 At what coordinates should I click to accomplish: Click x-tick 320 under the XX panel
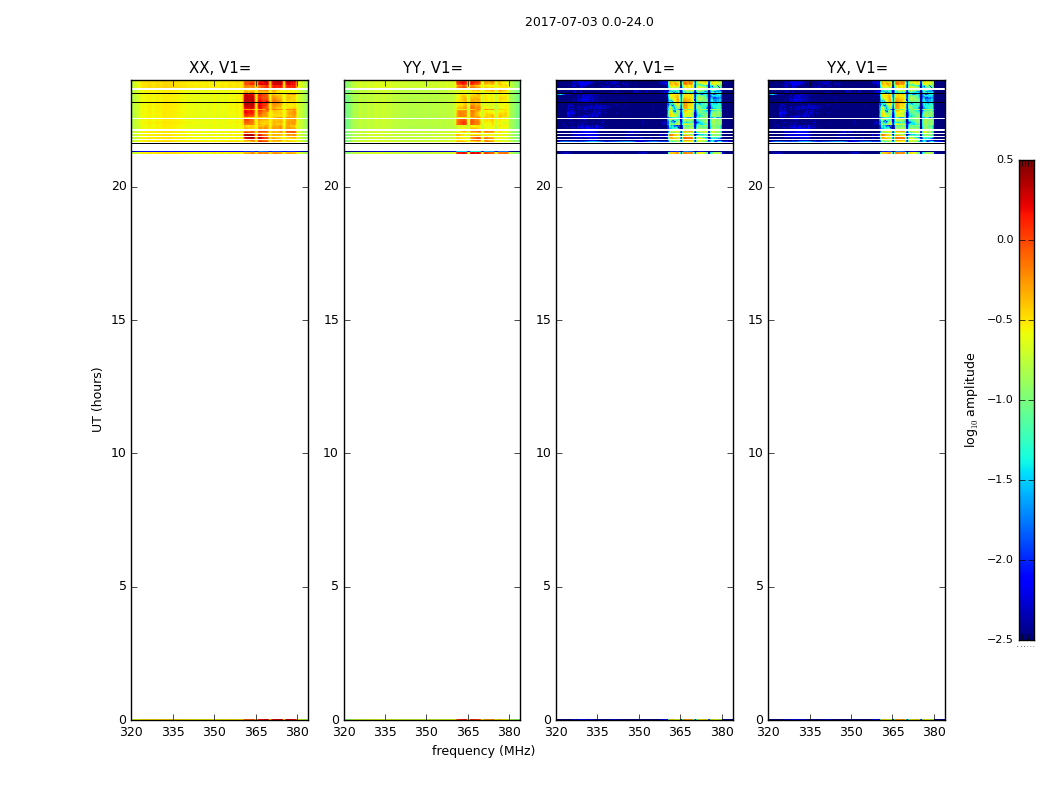click(131, 732)
